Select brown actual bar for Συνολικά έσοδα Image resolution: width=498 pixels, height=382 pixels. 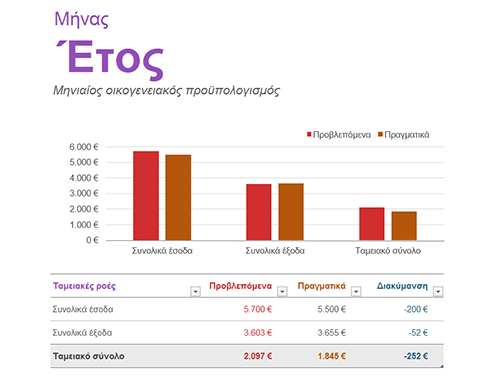pos(178,198)
